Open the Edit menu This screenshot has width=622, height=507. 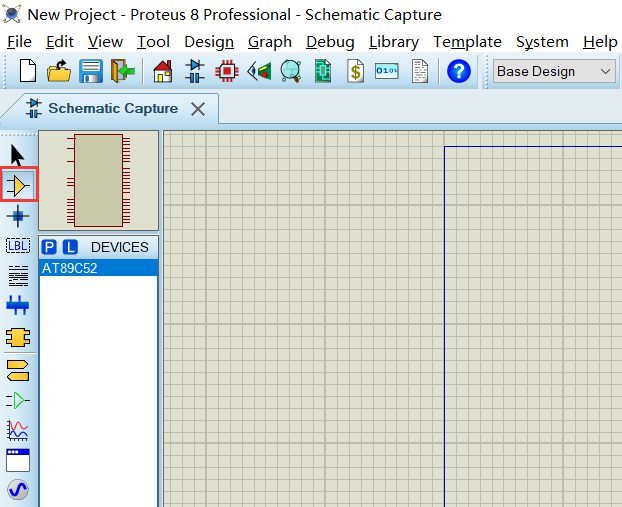pos(60,42)
